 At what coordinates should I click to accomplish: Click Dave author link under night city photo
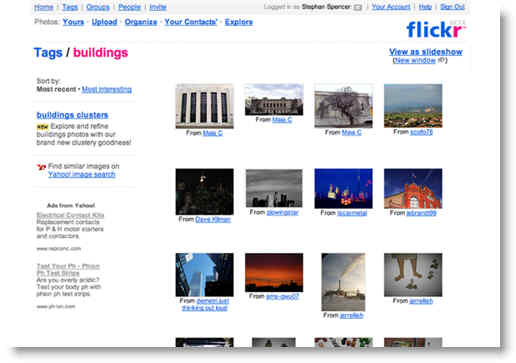click(213, 219)
